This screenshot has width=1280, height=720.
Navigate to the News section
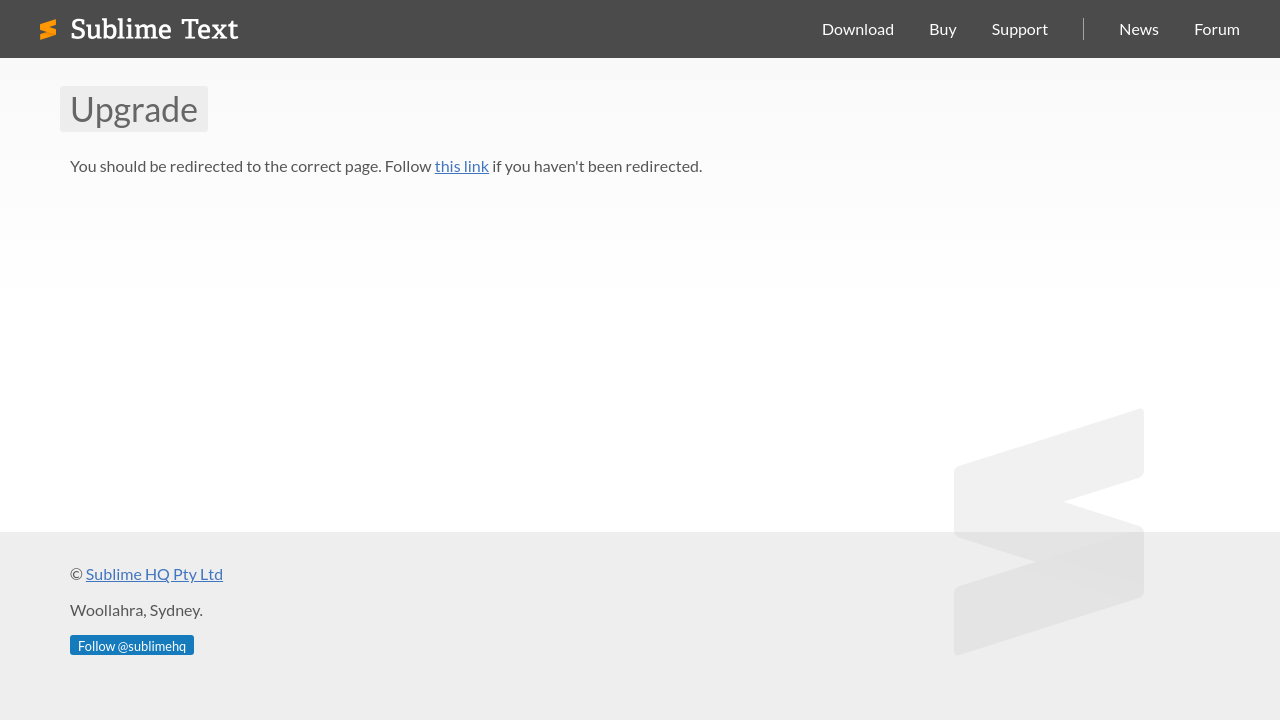tap(1138, 29)
